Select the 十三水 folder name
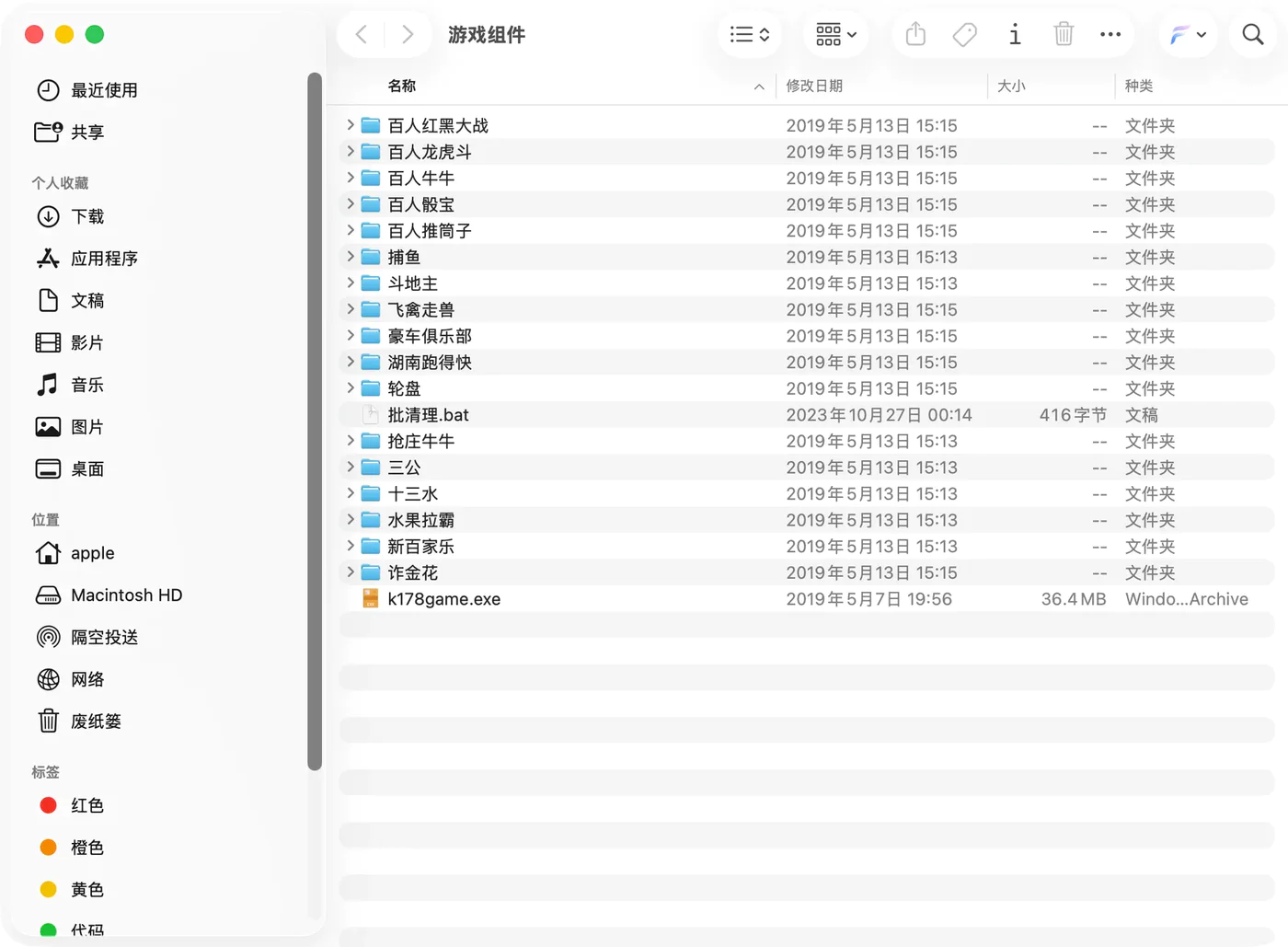 click(413, 494)
